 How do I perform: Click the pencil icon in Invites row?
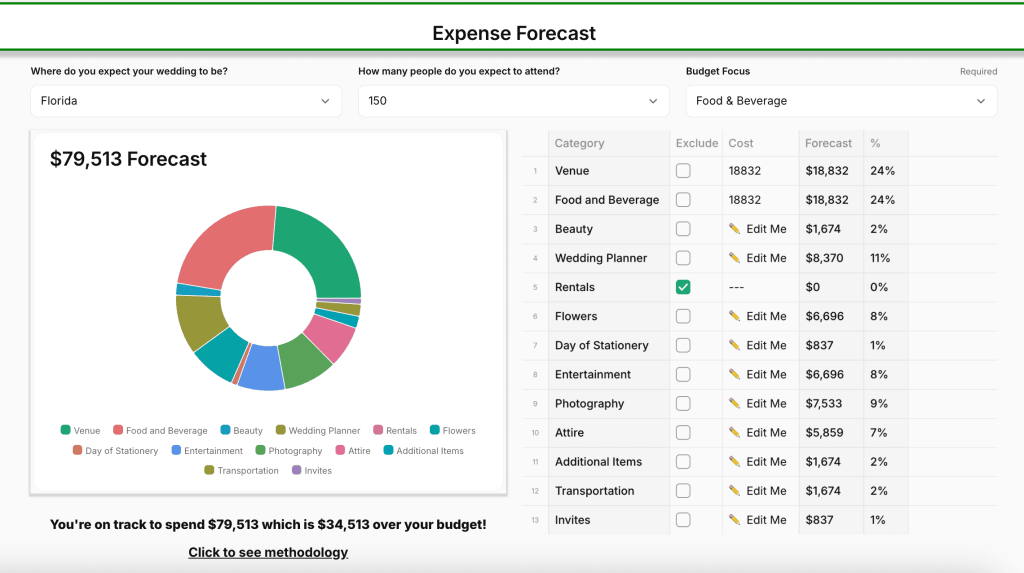(735, 520)
